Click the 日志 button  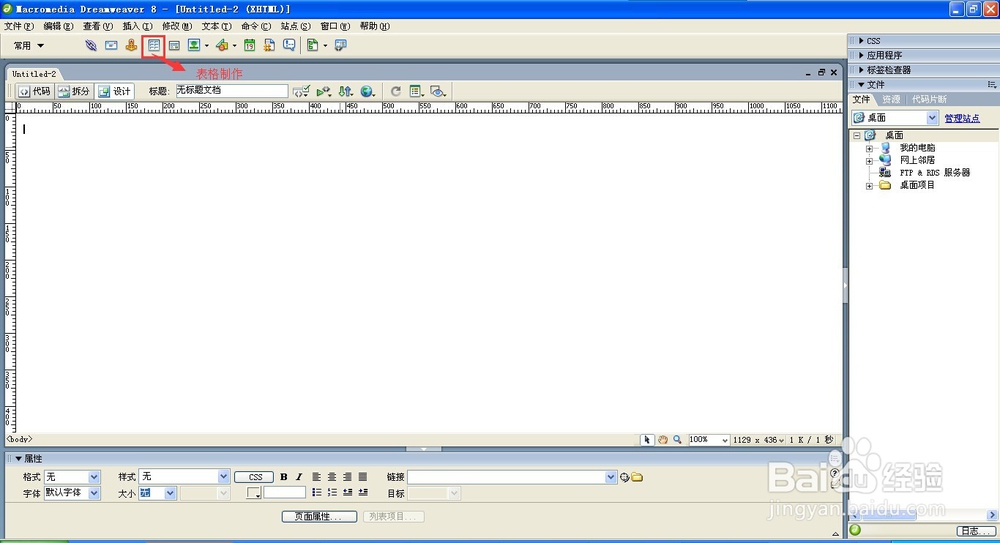pos(976,531)
